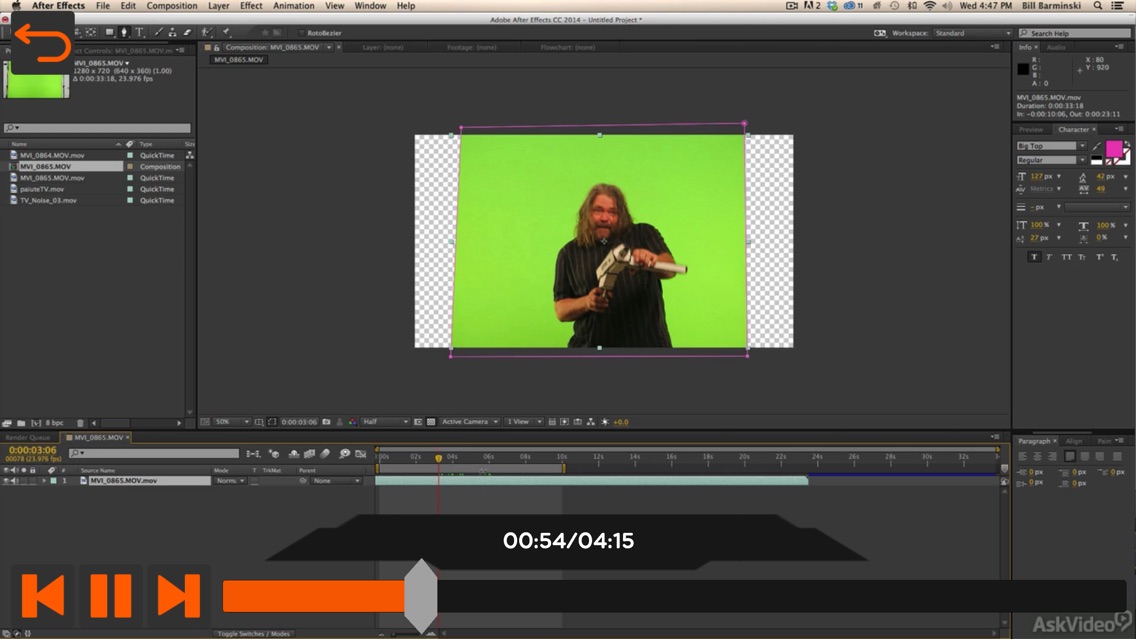Select the Horizontal Type tool

point(139,33)
